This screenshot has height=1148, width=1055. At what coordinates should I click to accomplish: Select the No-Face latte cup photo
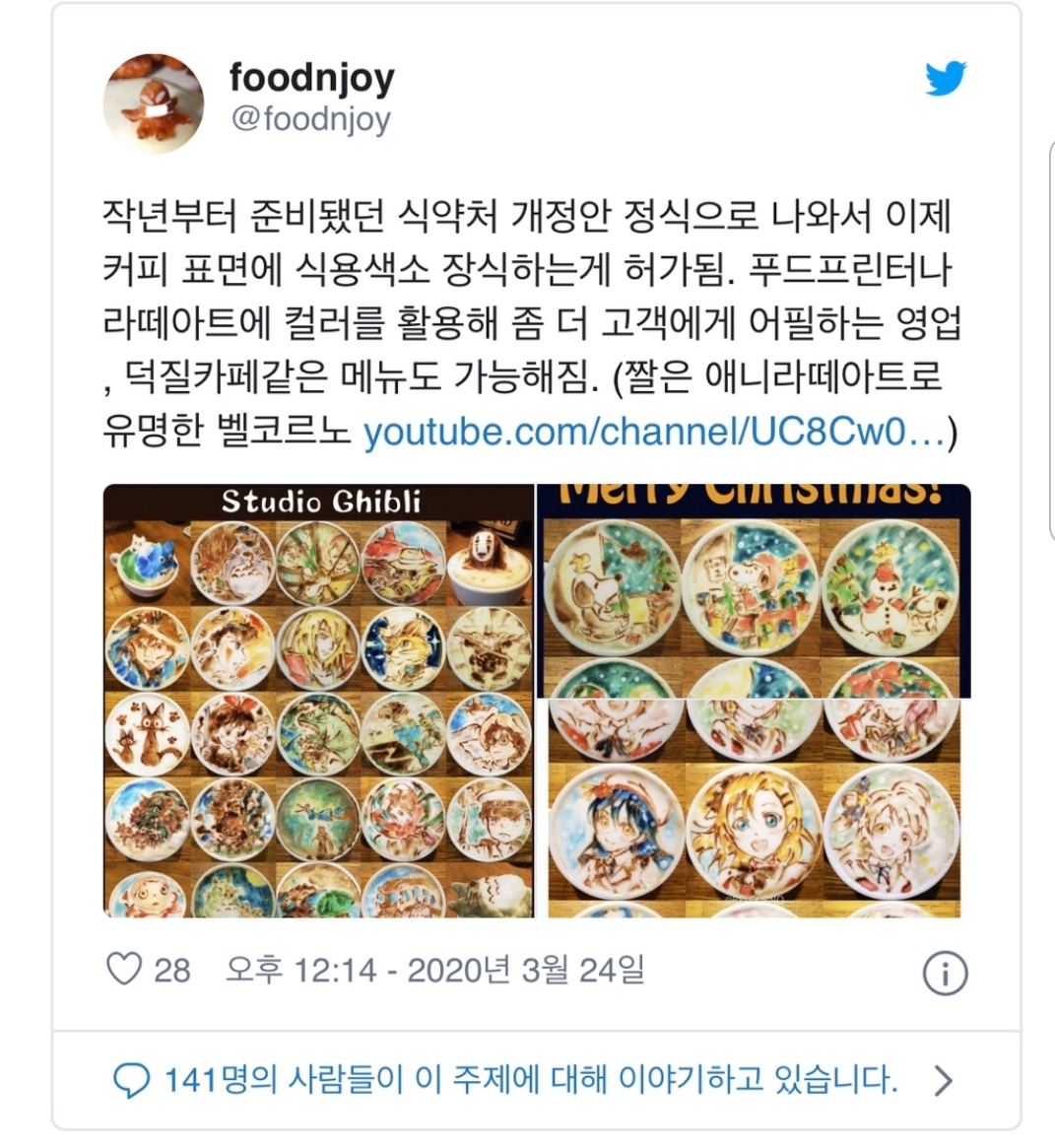point(490,563)
